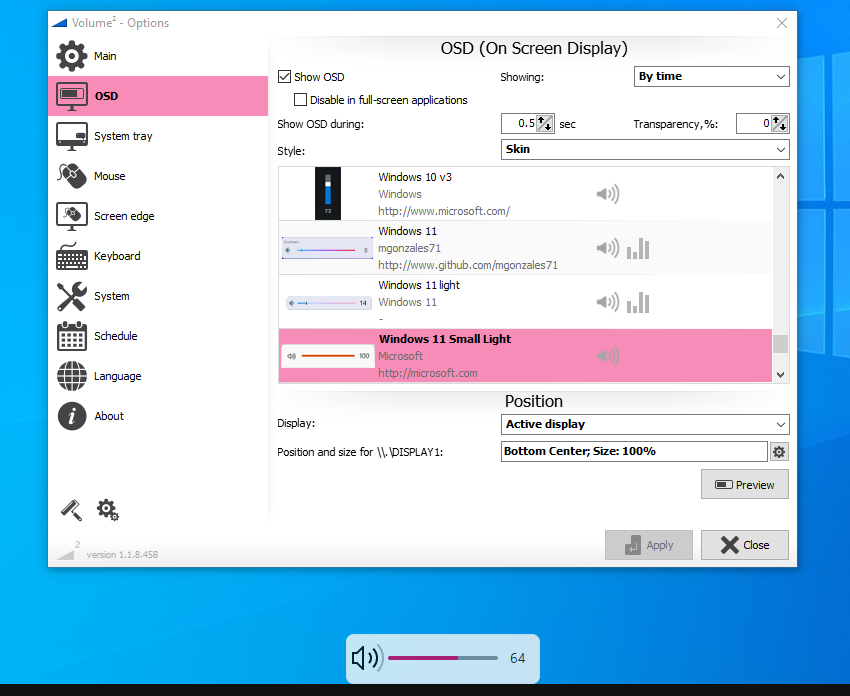Screen dimensions: 850x696
Task: Select Windows 11 skin thumbnail by mgonzales71
Action: pos(327,248)
